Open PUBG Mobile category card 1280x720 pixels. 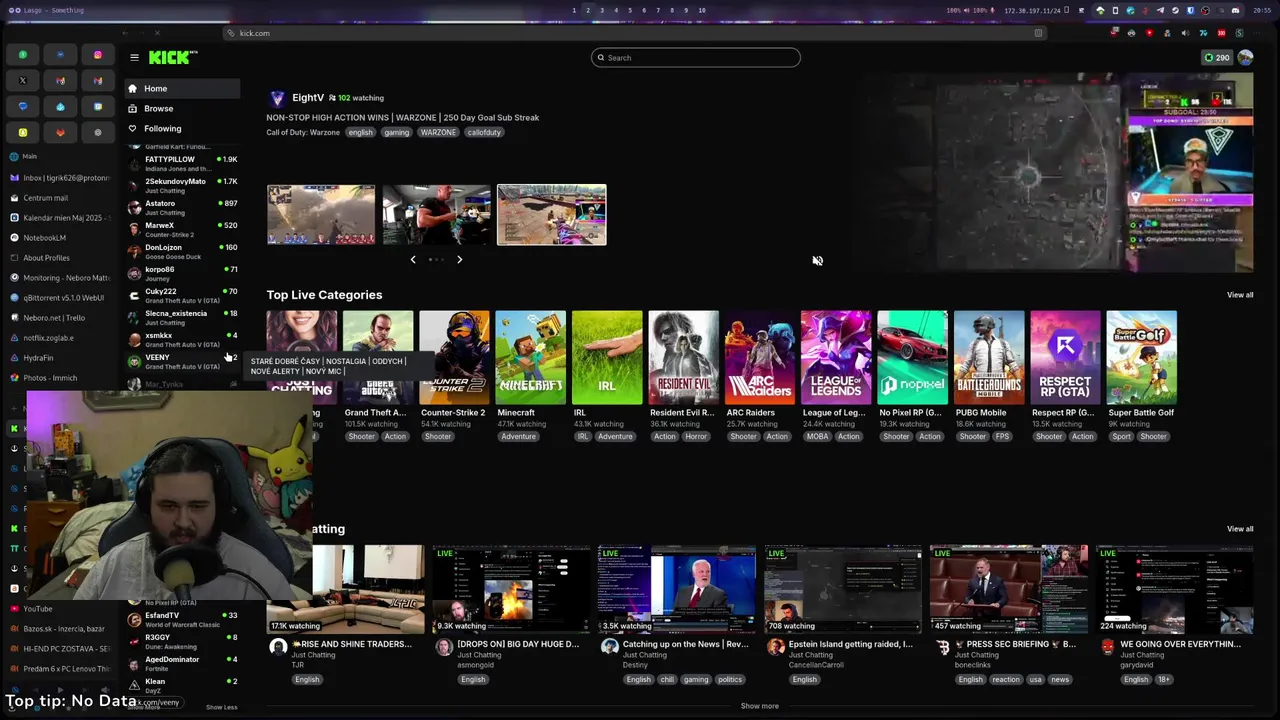989,357
